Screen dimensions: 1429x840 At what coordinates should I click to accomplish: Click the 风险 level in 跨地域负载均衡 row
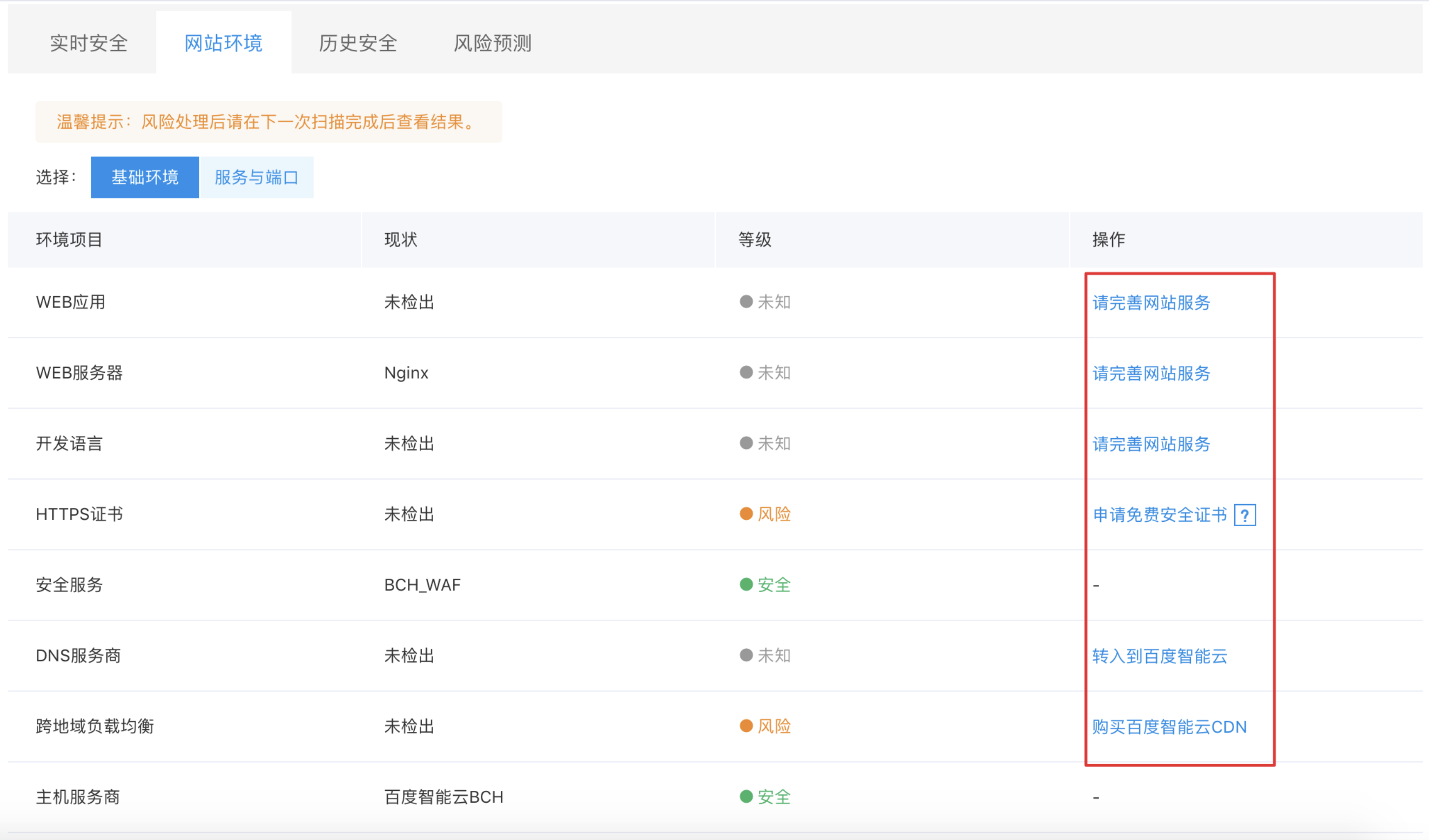click(x=766, y=726)
